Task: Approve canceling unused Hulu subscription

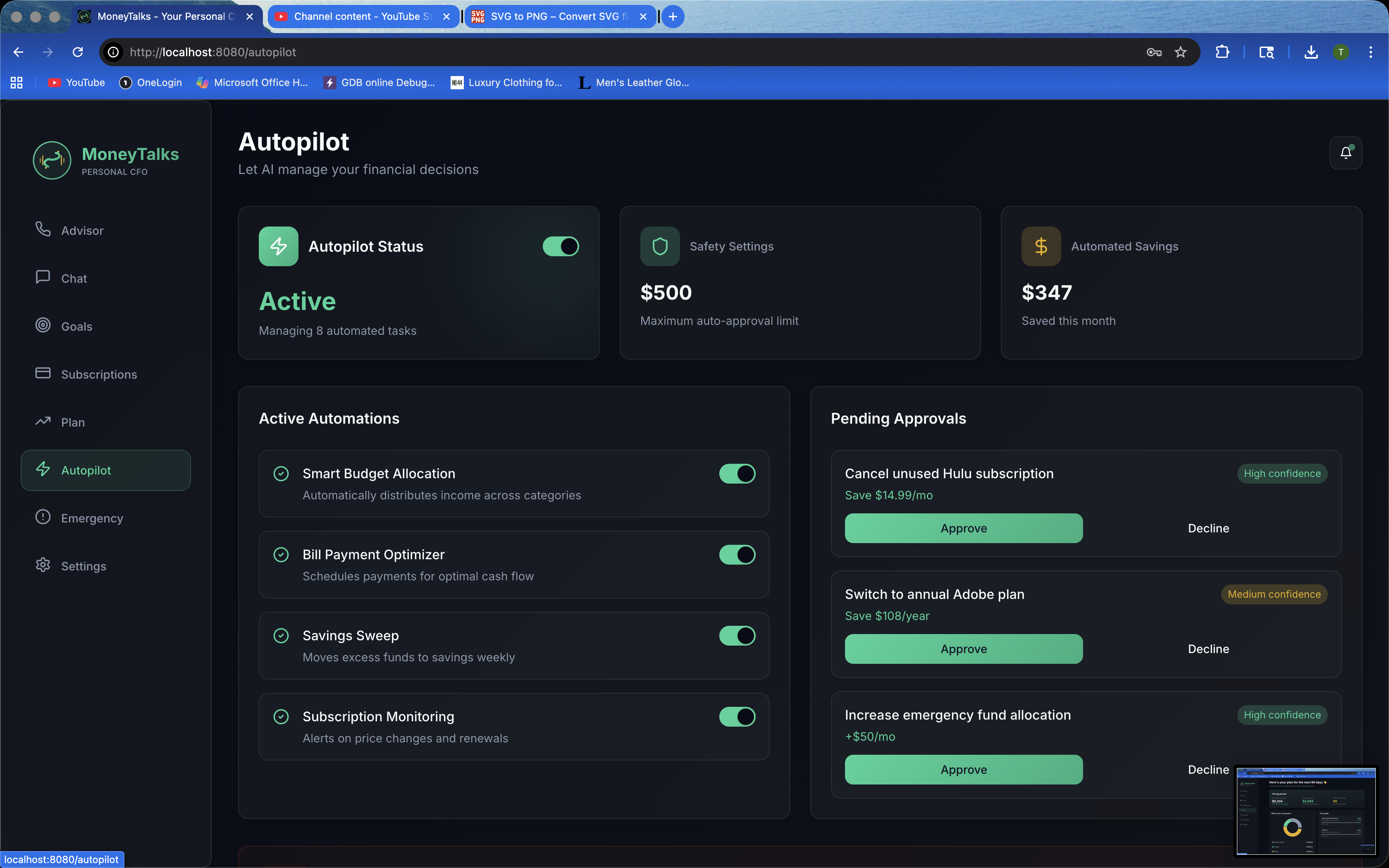Action: (x=963, y=528)
